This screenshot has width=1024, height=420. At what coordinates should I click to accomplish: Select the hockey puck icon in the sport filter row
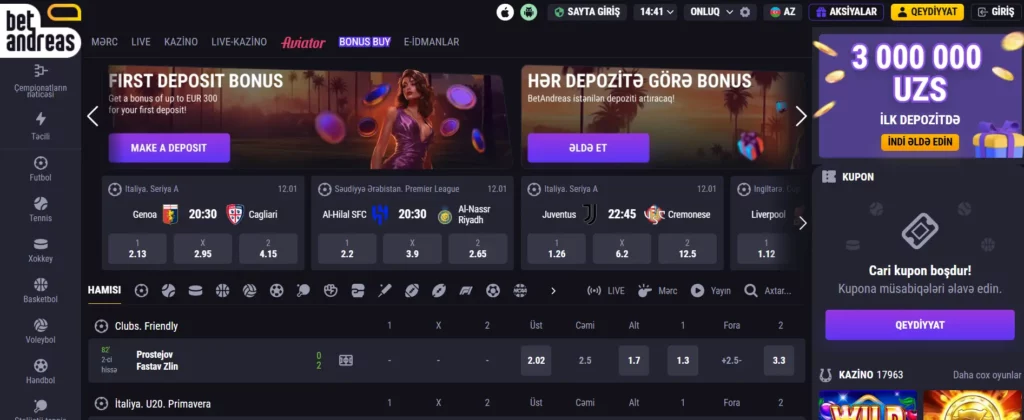click(195, 291)
